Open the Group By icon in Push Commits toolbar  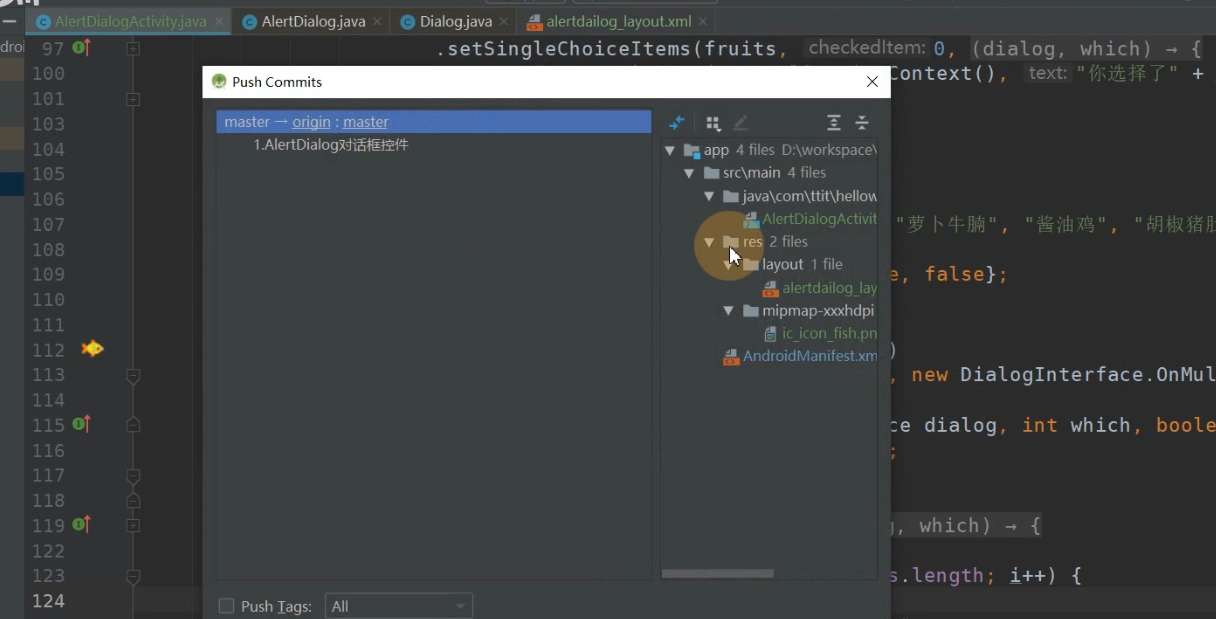pos(713,123)
